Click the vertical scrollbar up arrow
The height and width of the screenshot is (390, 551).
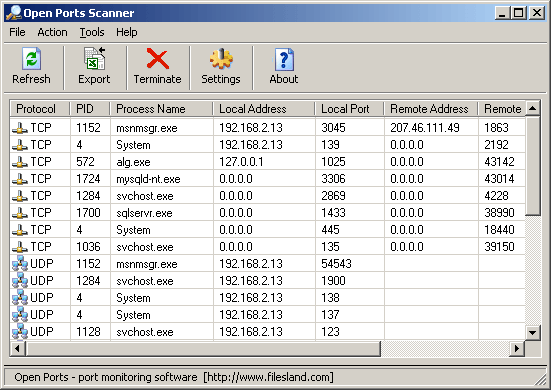click(x=533, y=108)
